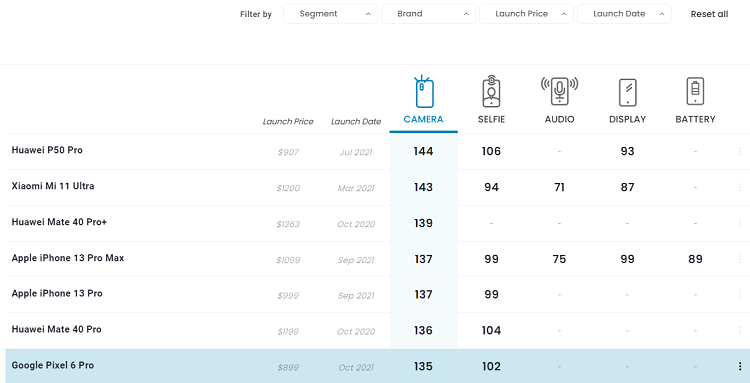Viewport: 750px width, 383px height.
Task: Sort by SELFIE score label
Action: click(491, 119)
